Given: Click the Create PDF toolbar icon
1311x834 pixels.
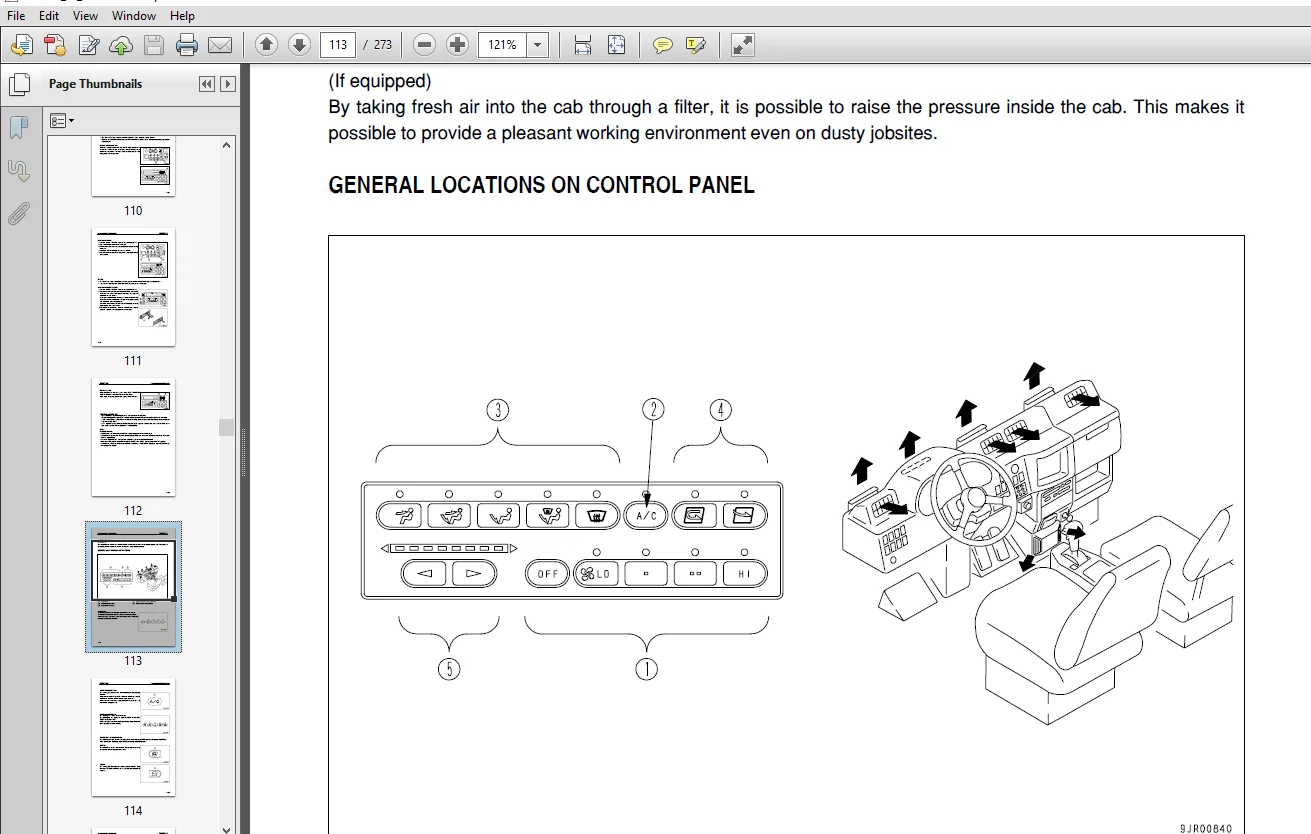Looking at the screenshot, I should click(x=55, y=45).
